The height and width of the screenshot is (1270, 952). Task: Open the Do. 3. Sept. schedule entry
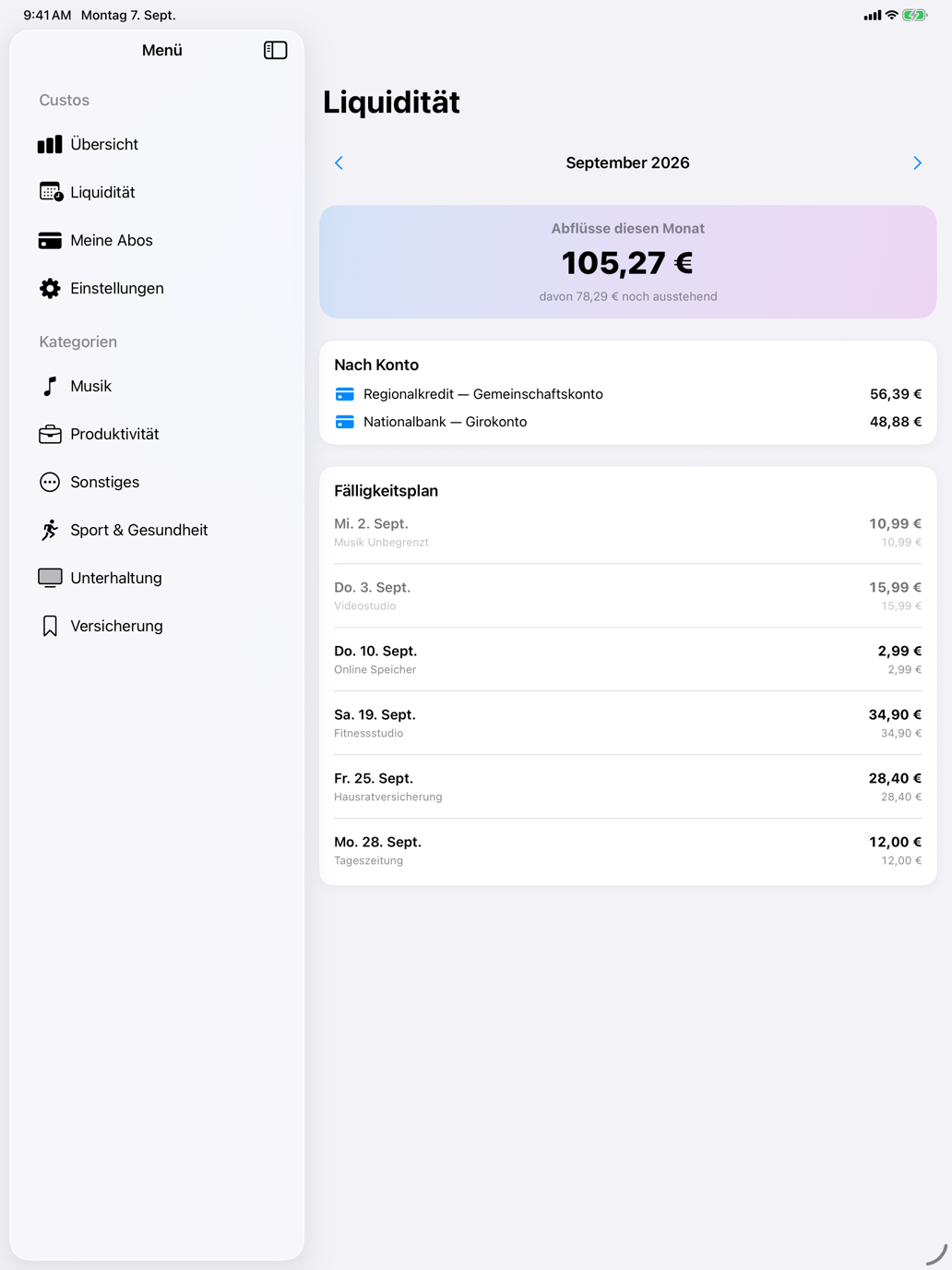pos(628,596)
